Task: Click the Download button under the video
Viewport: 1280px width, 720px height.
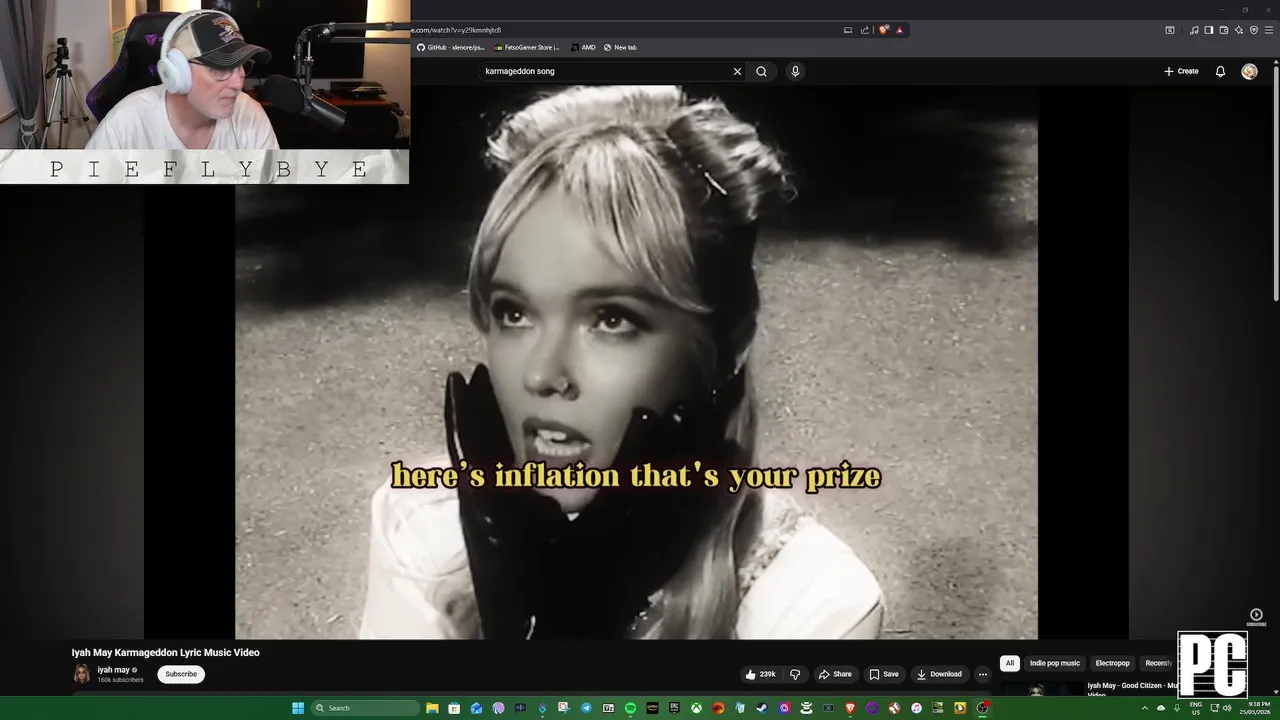Action: point(939,674)
